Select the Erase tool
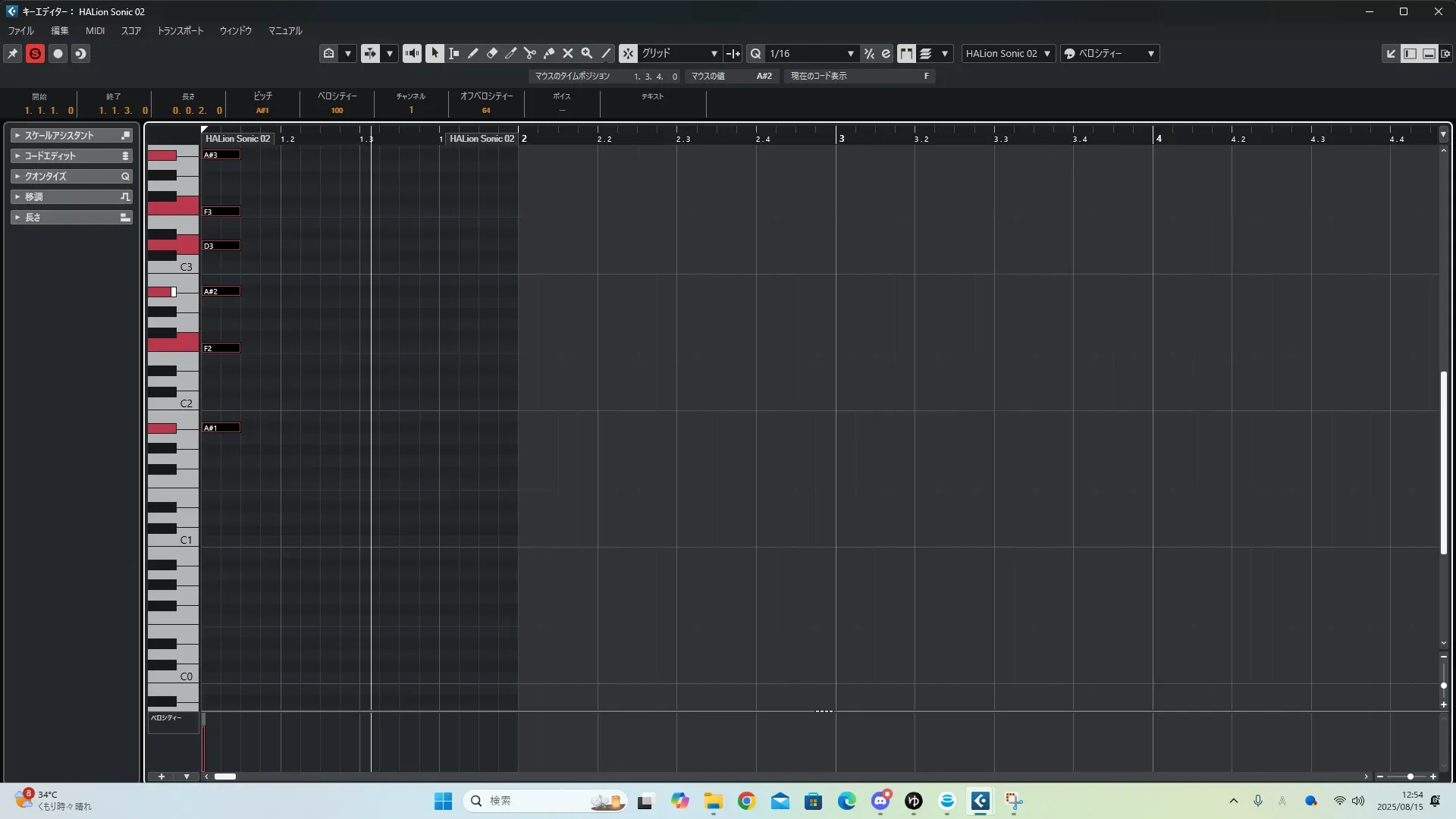The height and width of the screenshot is (819, 1456). (x=491, y=53)
